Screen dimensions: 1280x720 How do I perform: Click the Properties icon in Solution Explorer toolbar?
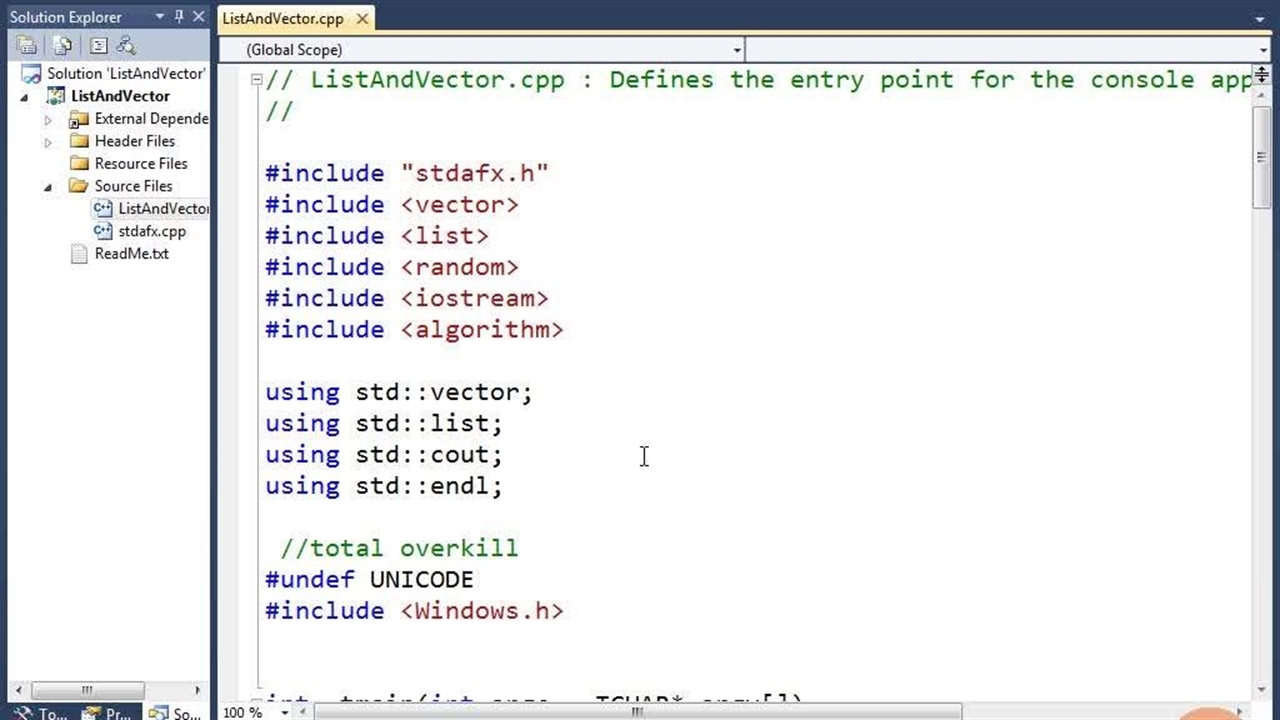click(27, 45)
